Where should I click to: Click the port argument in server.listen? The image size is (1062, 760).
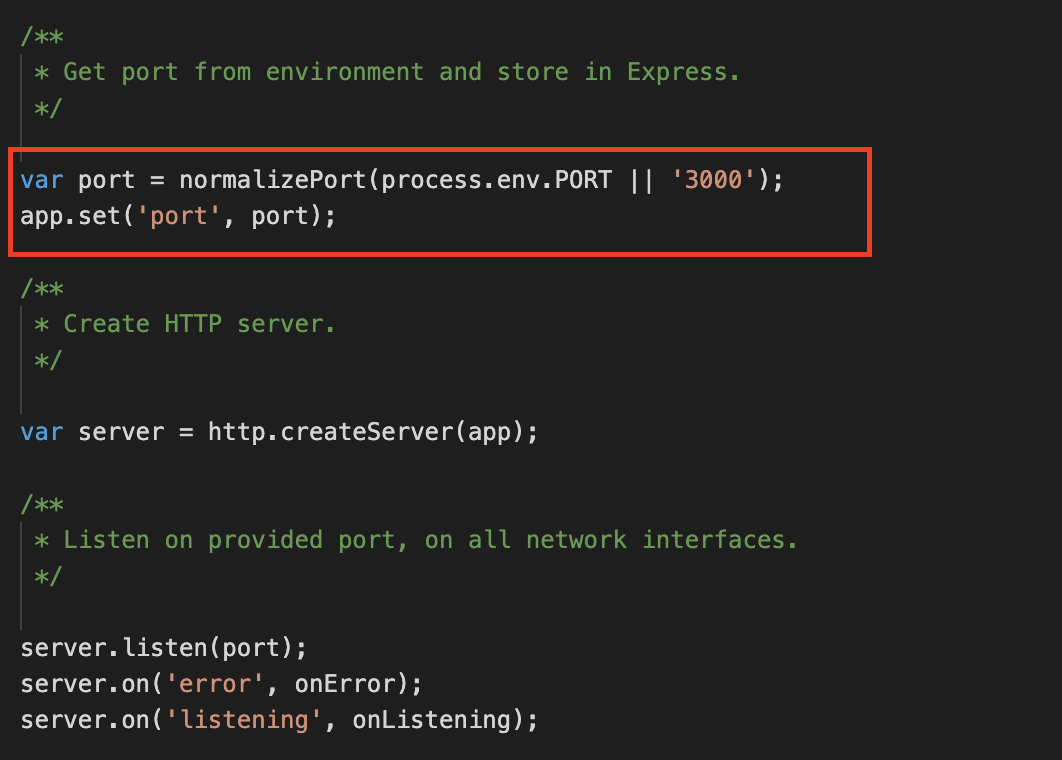tap(250, 648)
